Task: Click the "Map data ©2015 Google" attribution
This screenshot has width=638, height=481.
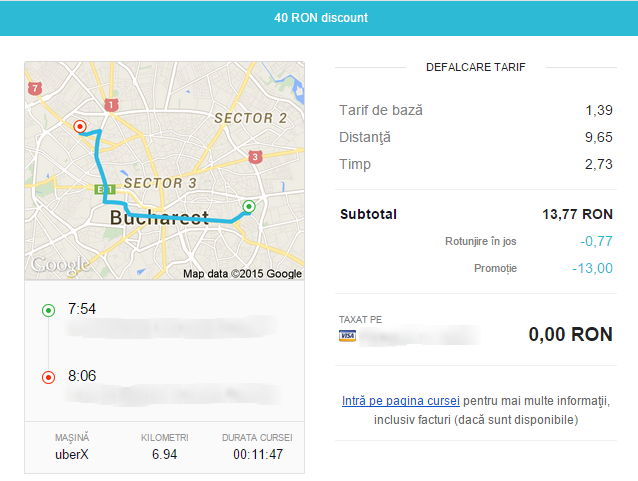Action: tap(242, 273)
